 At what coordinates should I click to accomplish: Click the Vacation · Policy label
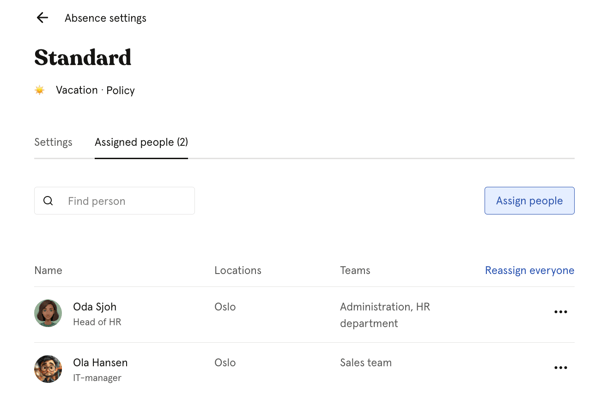pyautogui.click(x=95, y=90)
